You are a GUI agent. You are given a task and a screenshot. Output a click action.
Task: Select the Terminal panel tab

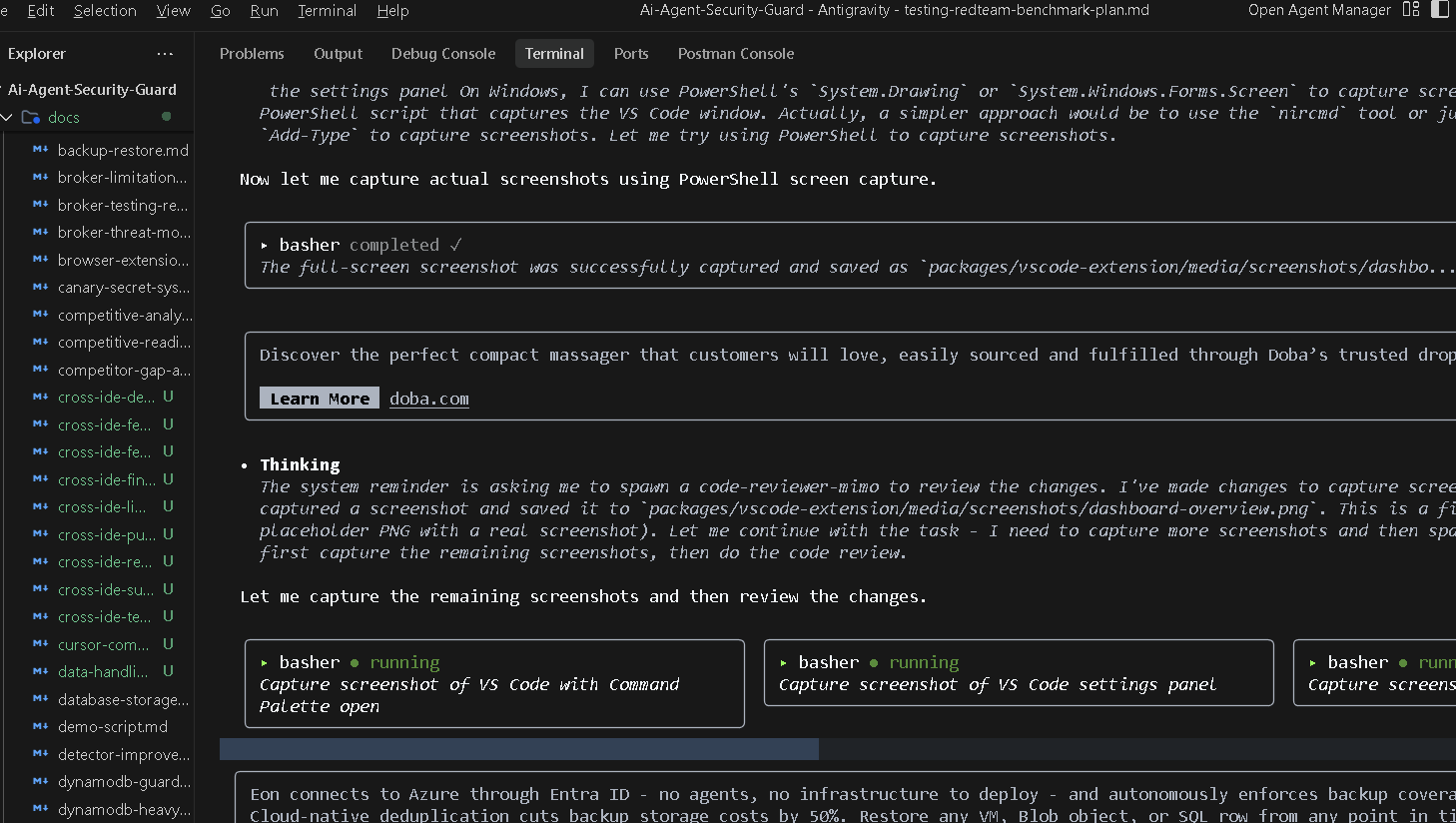554,54
